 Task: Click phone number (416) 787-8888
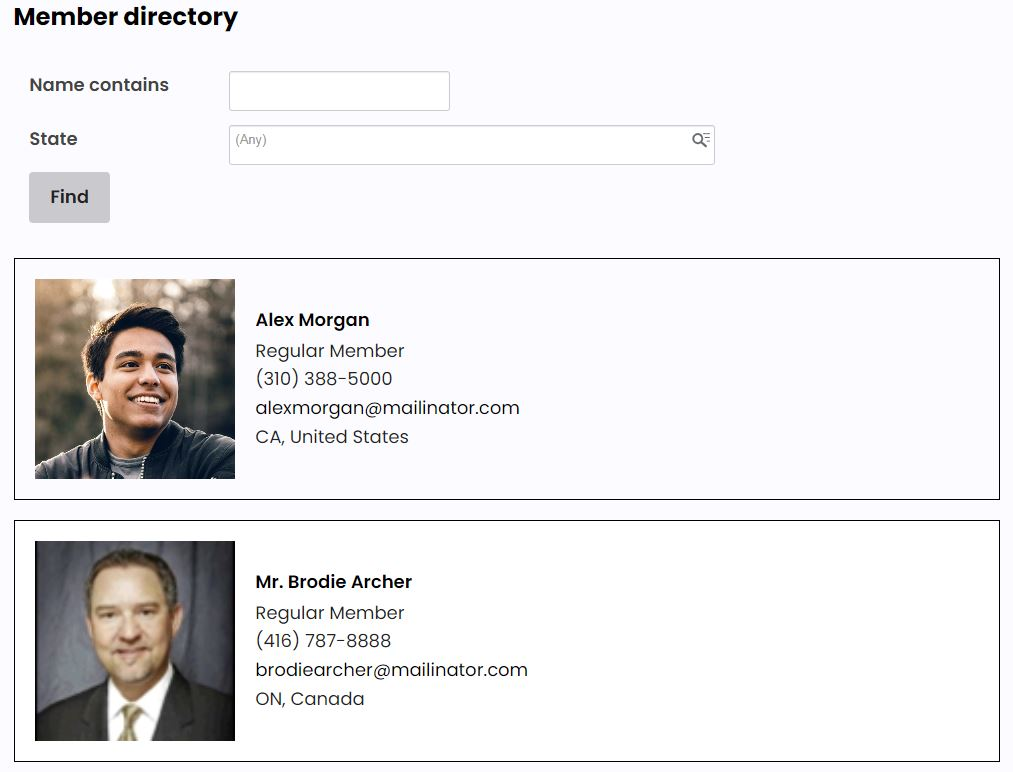[x=323, y=641]
